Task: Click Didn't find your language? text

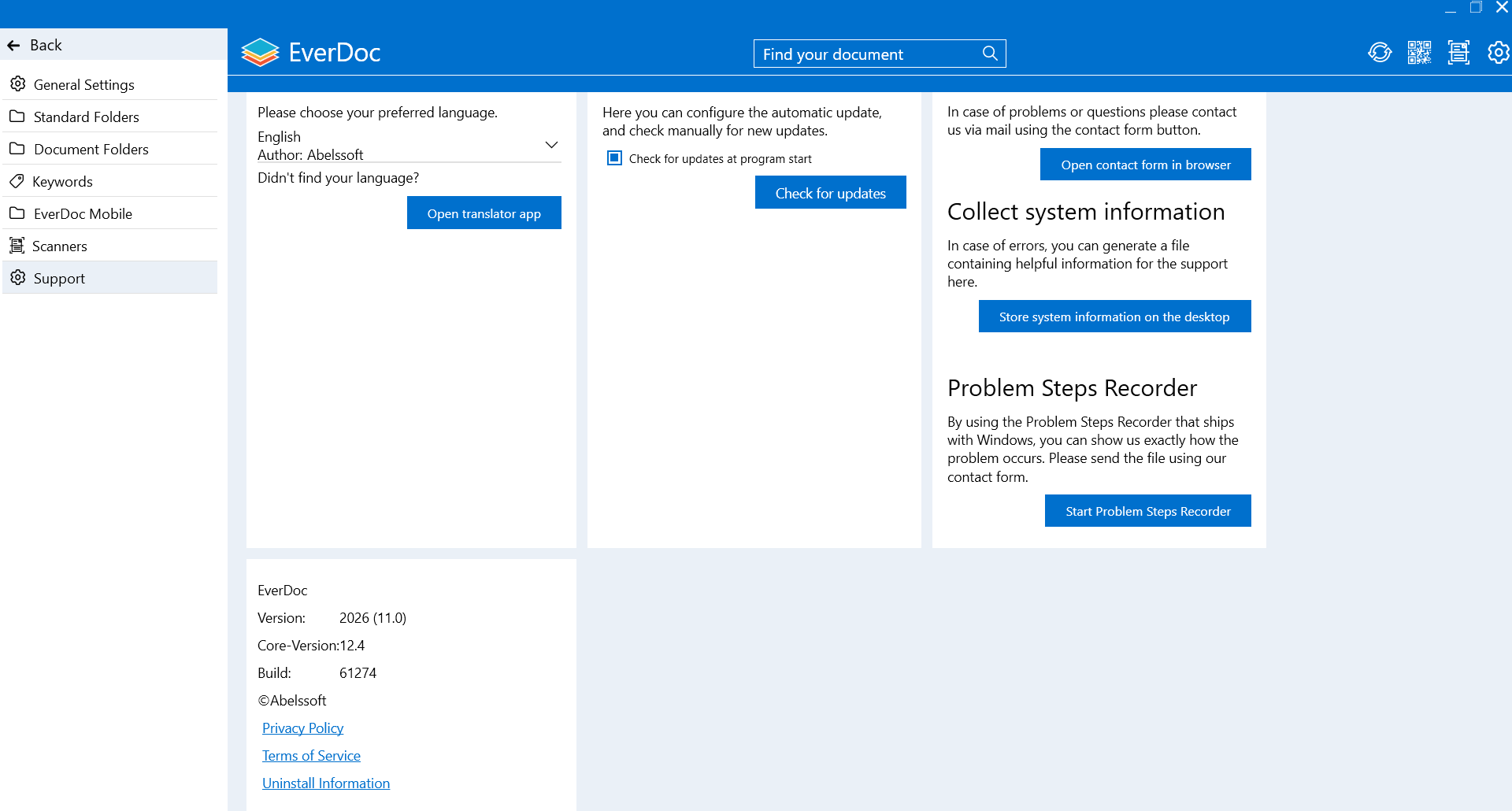Action: [338, 178]
